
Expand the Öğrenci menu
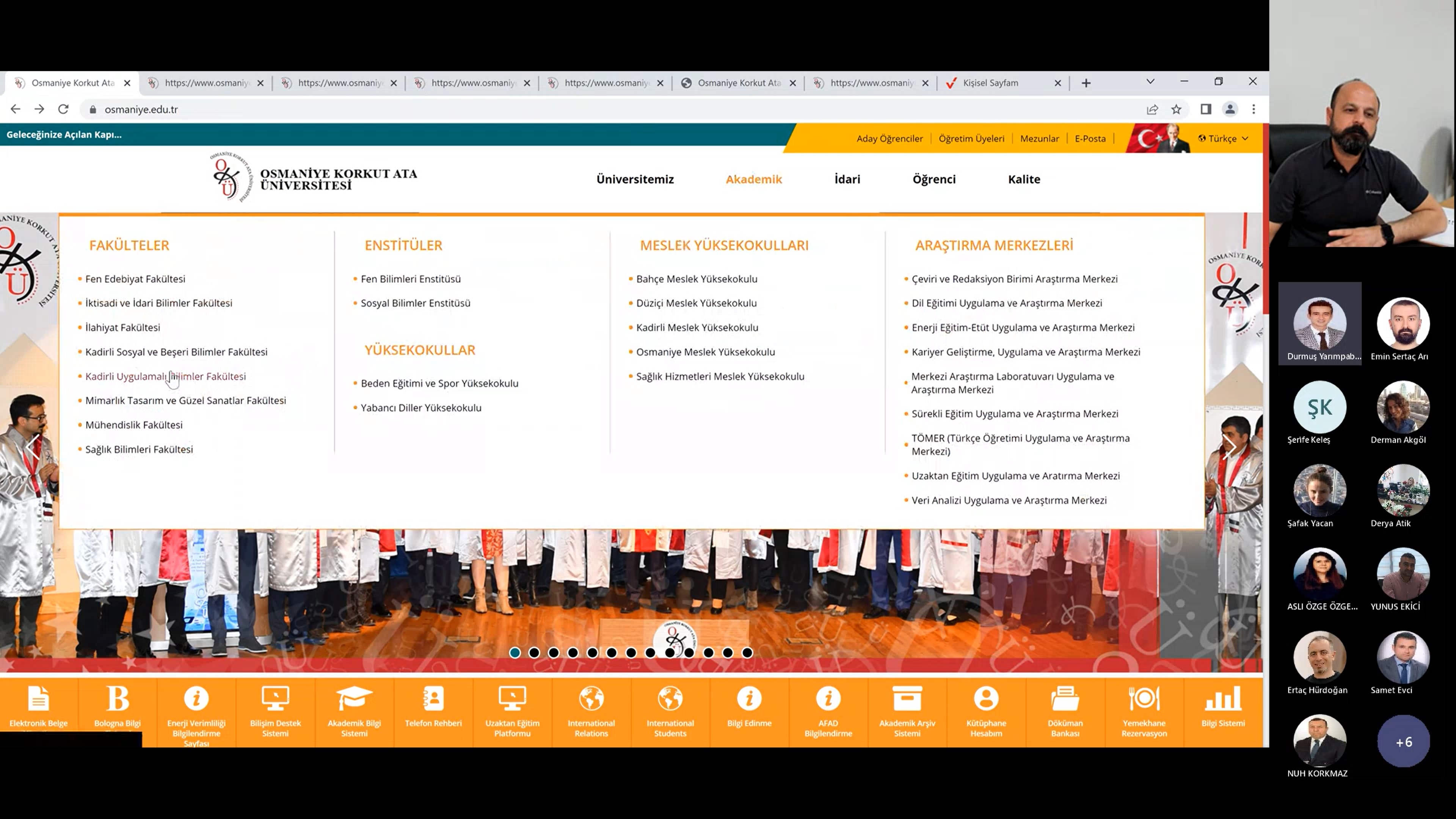click(x=934, y=179)
